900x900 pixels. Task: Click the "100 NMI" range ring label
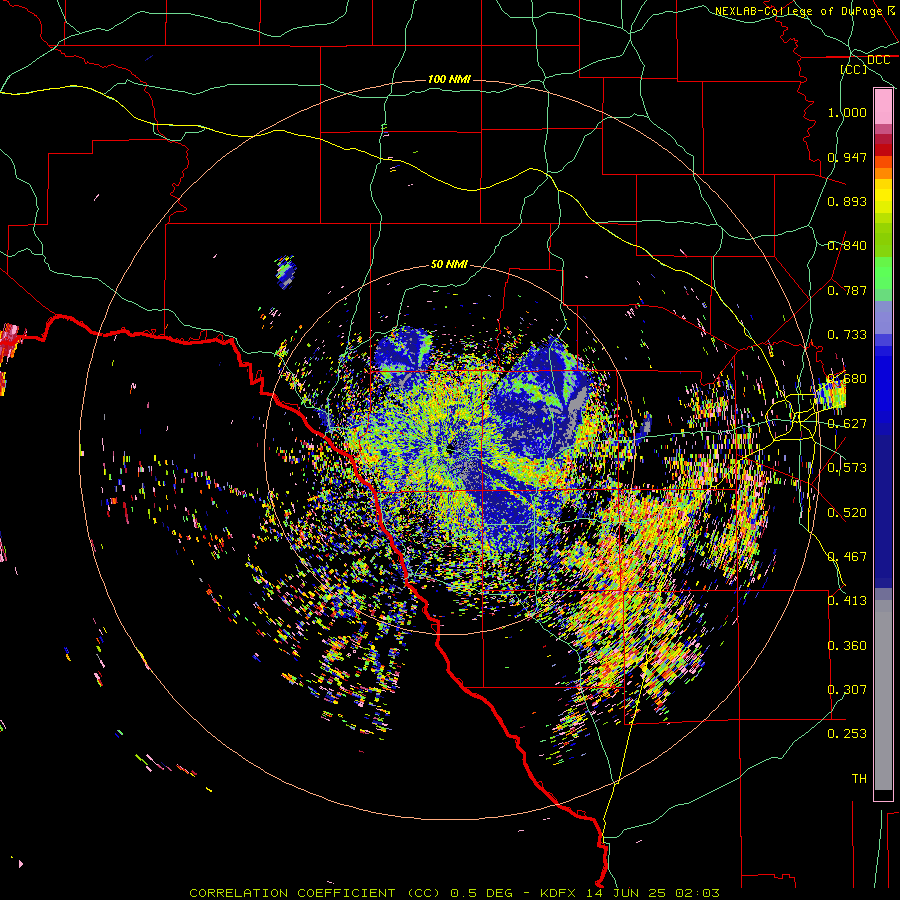tap(449, 79)
